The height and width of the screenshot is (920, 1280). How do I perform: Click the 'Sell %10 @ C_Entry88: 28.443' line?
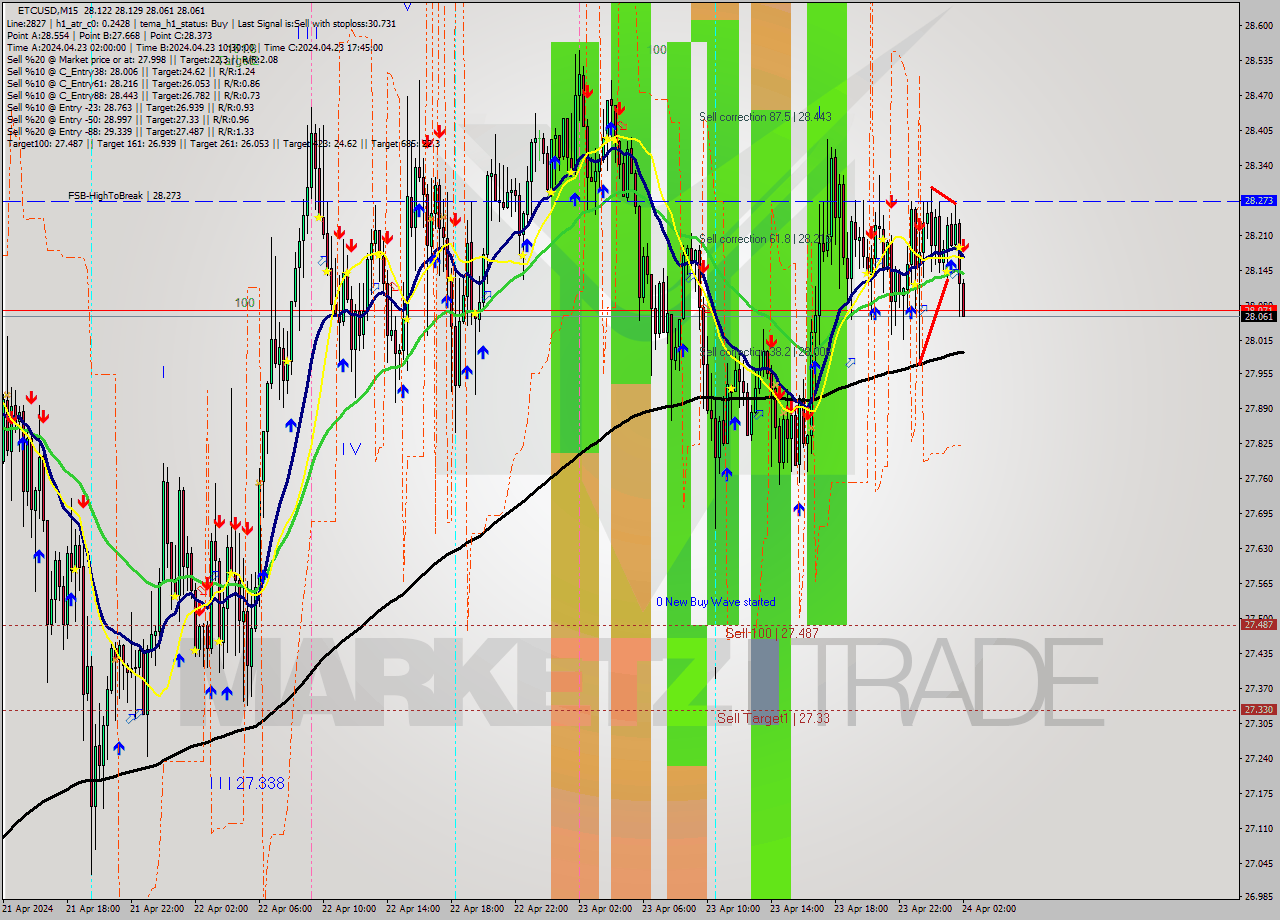135,95
